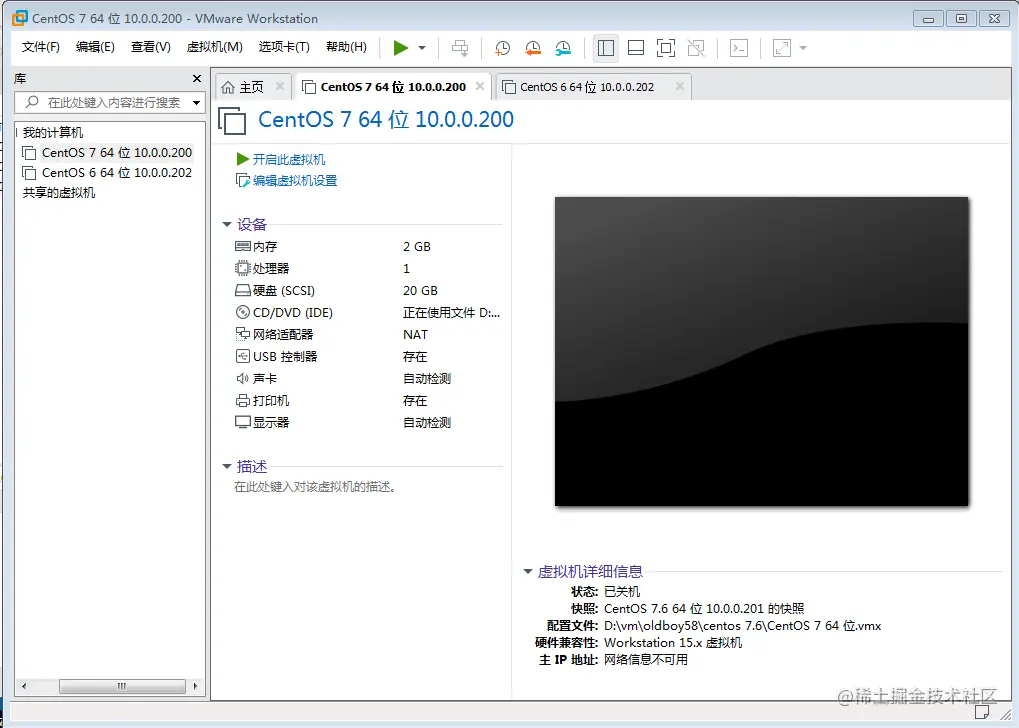Open 处理器 processor device entry

point(262,268)
